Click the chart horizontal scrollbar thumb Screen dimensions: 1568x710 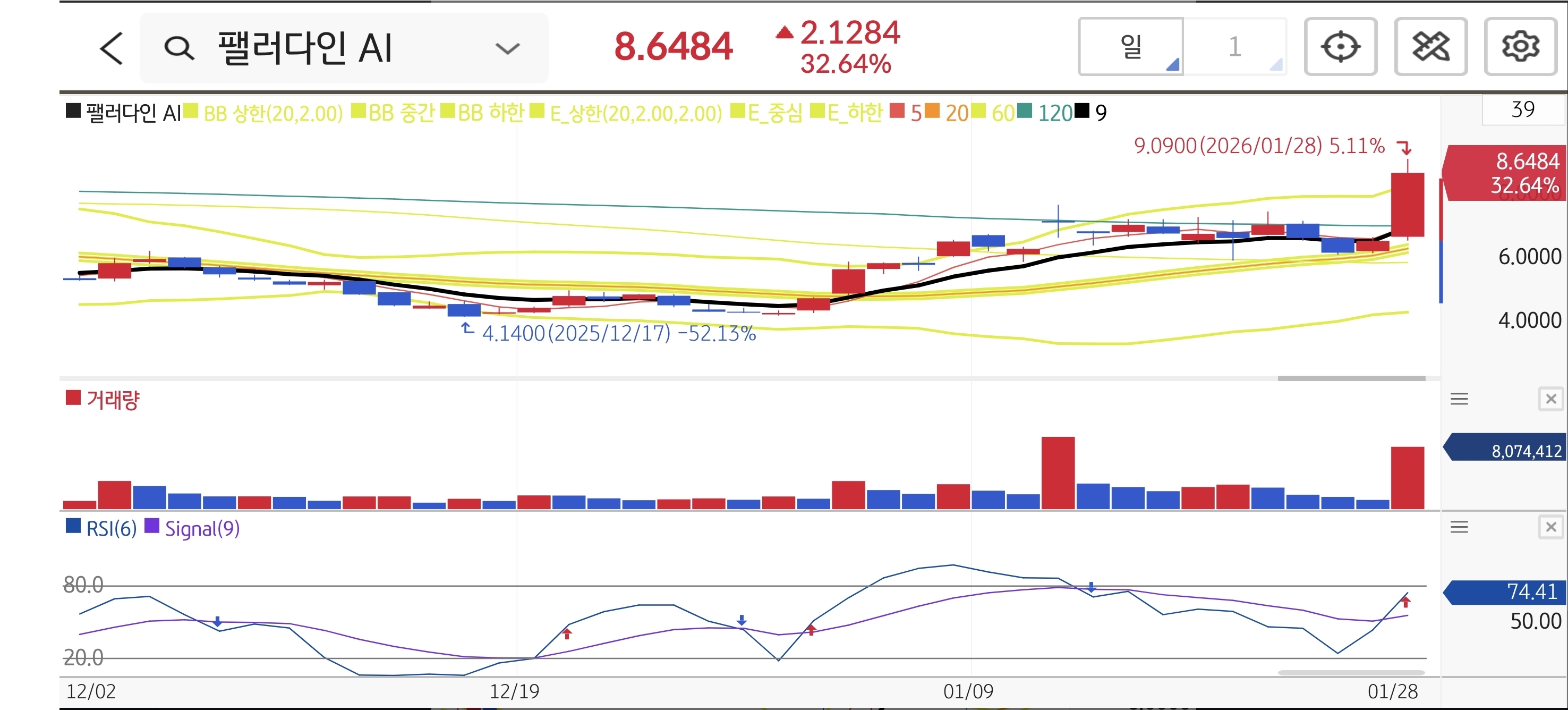point(1351,378)
